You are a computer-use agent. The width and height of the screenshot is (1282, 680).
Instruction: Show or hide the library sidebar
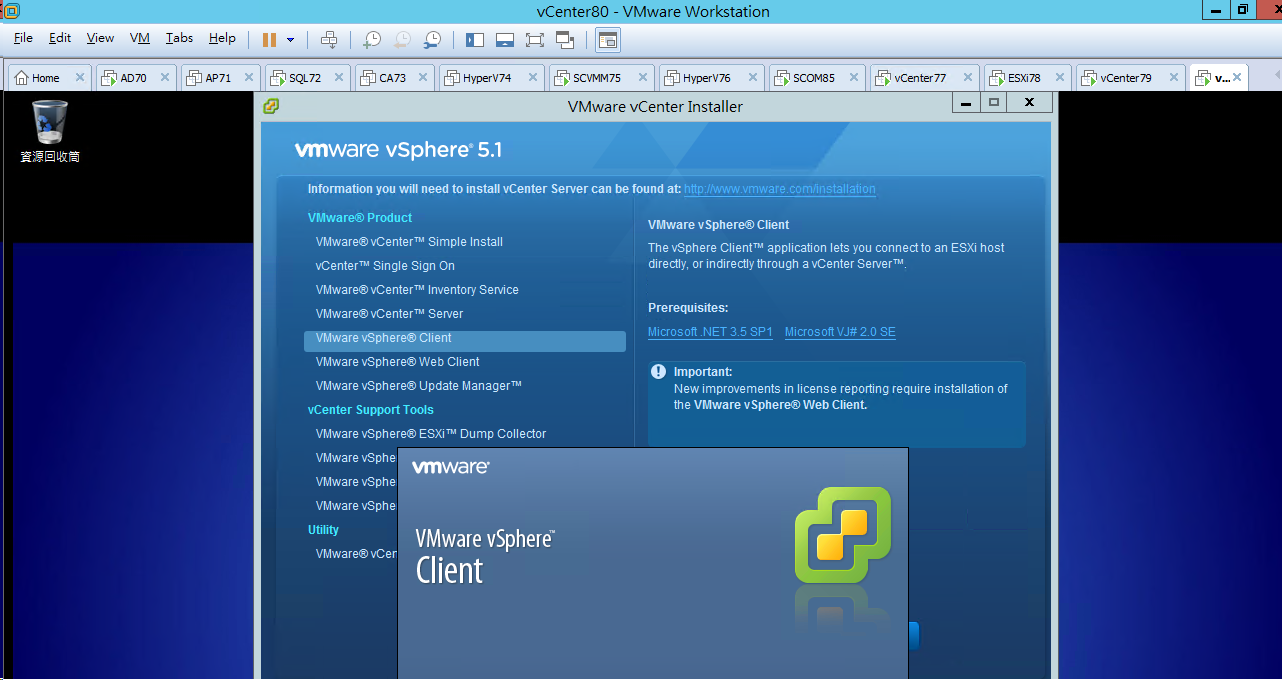[475, 39]
